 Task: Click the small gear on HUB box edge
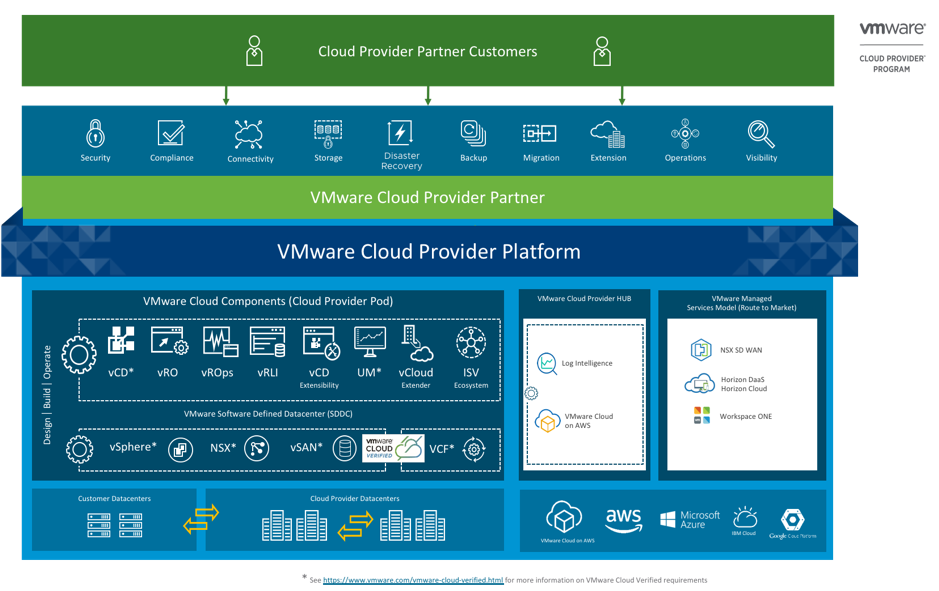point(531,393)
